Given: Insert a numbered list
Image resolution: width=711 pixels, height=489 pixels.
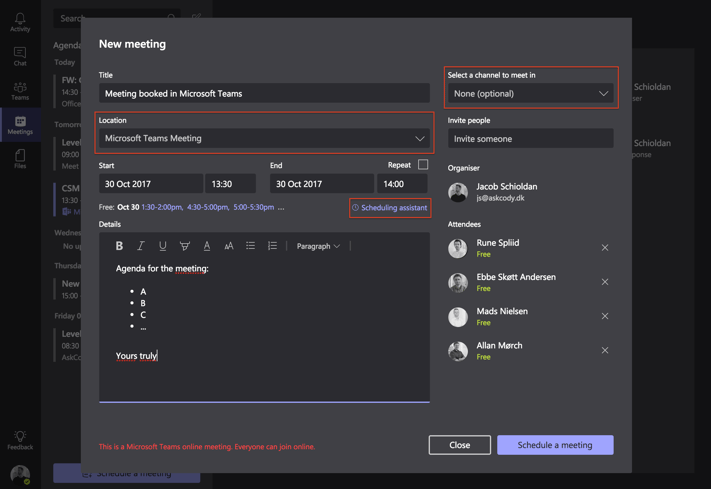Looking at the screenshot, I should click(272, 246).
